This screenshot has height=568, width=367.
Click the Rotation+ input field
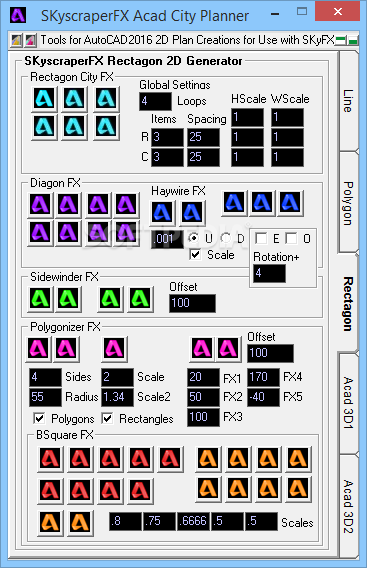(270, 273)
